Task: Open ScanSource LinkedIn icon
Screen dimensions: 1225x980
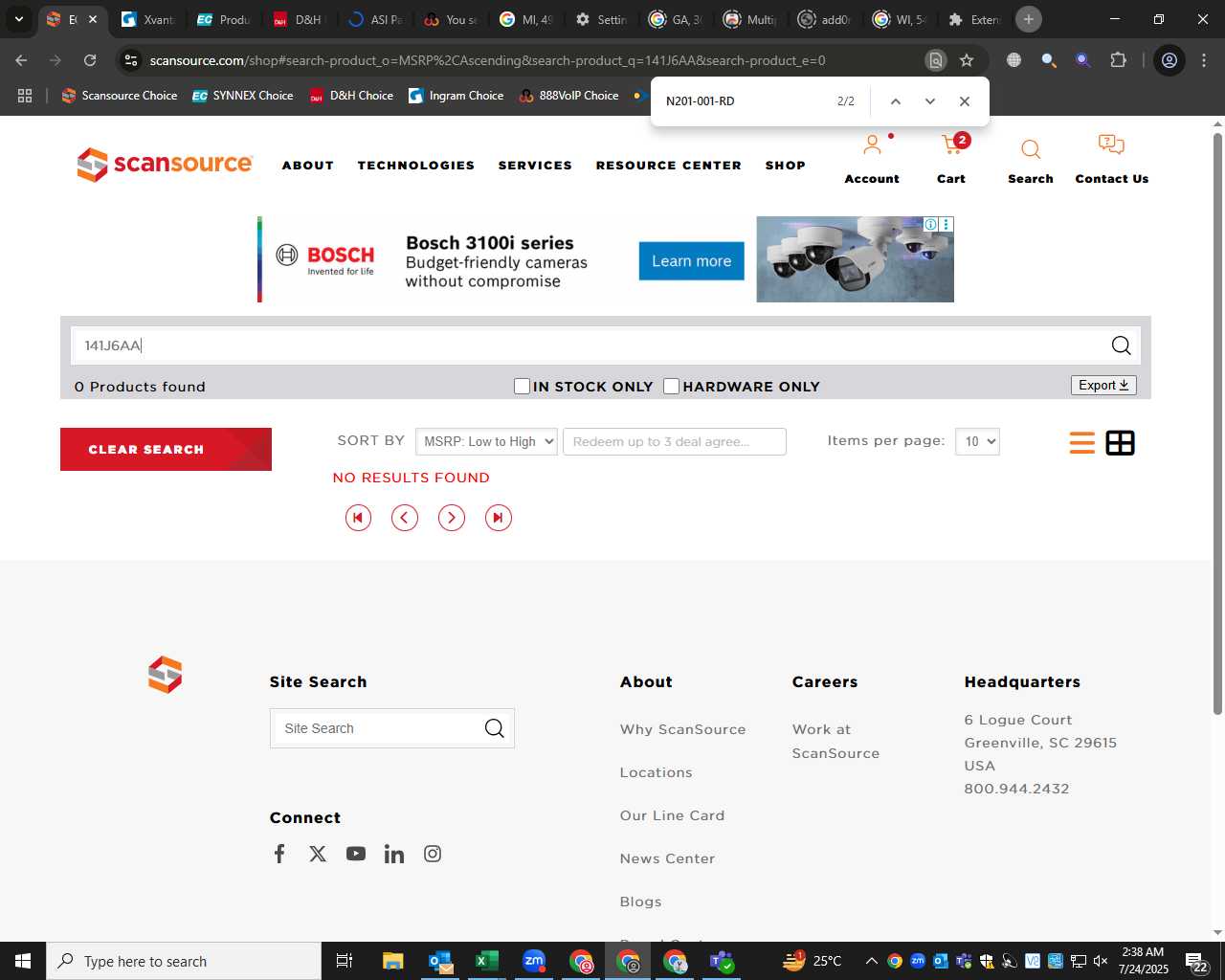Action: [x=394, y=854]
